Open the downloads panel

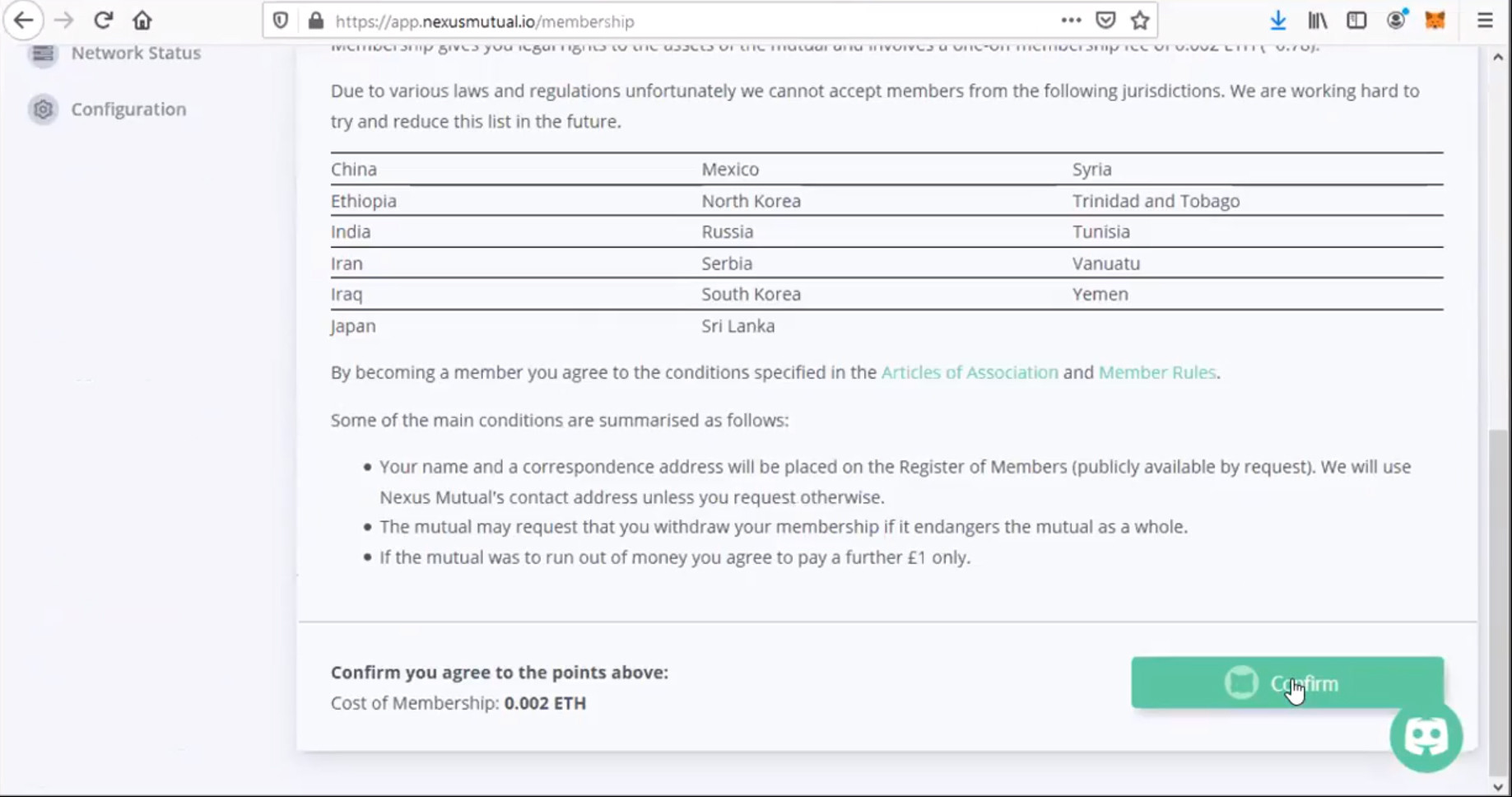pyautogui.click(x=1278, y=21)
